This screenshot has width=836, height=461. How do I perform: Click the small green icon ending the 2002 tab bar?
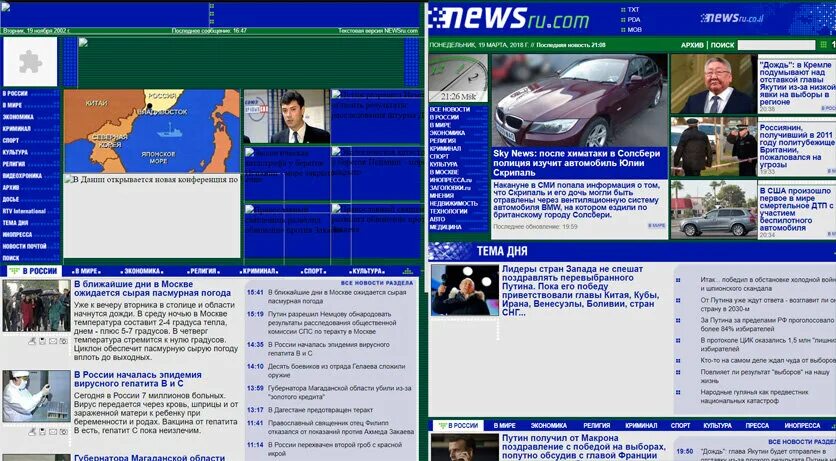(408, 271)
